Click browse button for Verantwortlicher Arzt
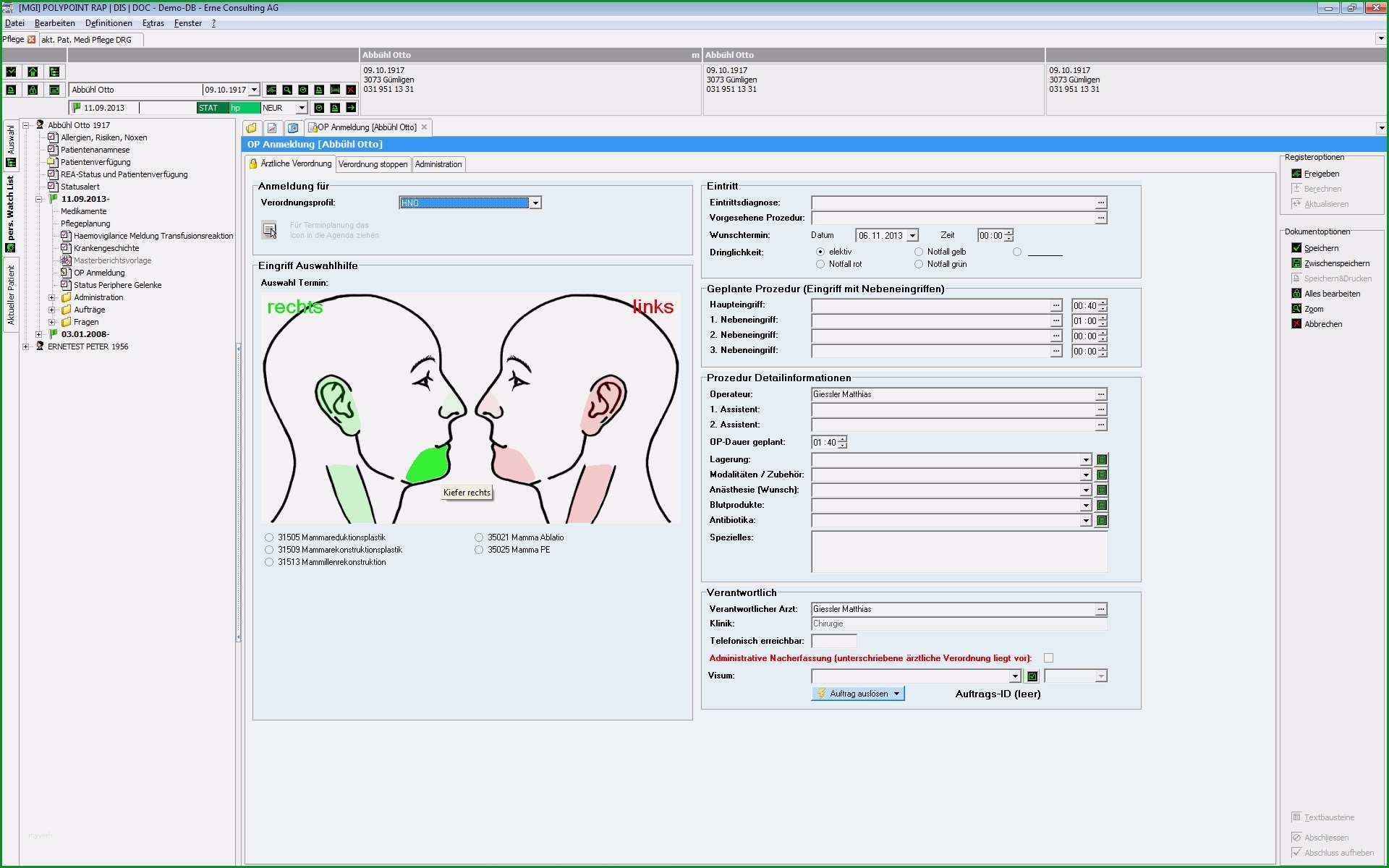 point(1101,610)
